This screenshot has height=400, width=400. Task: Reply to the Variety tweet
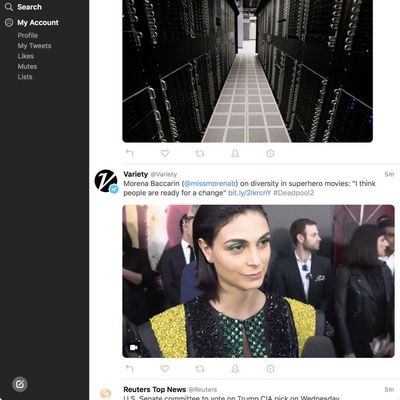(129, 368)
